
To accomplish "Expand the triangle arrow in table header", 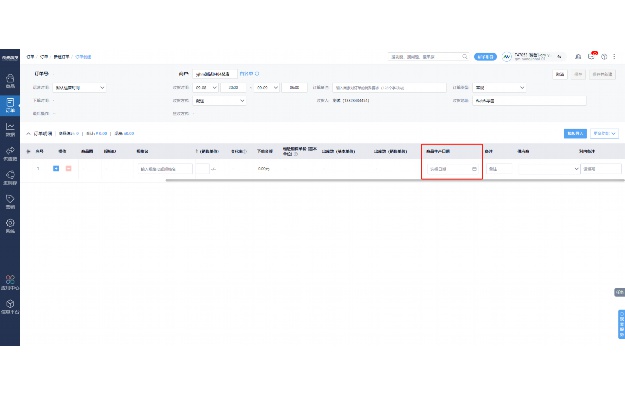I will click(28, 151).
